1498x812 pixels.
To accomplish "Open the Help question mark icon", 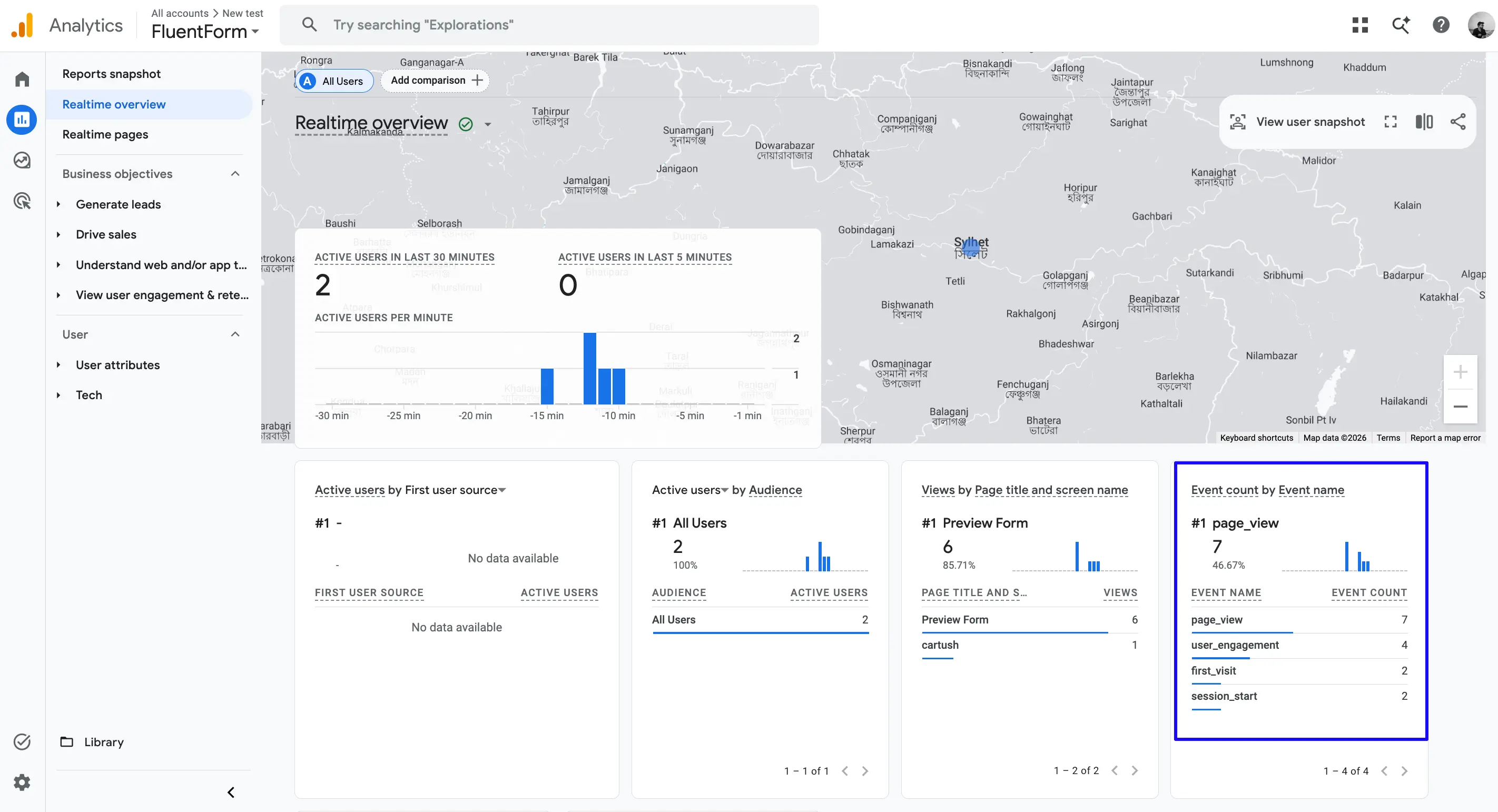I will point(1441,25).
